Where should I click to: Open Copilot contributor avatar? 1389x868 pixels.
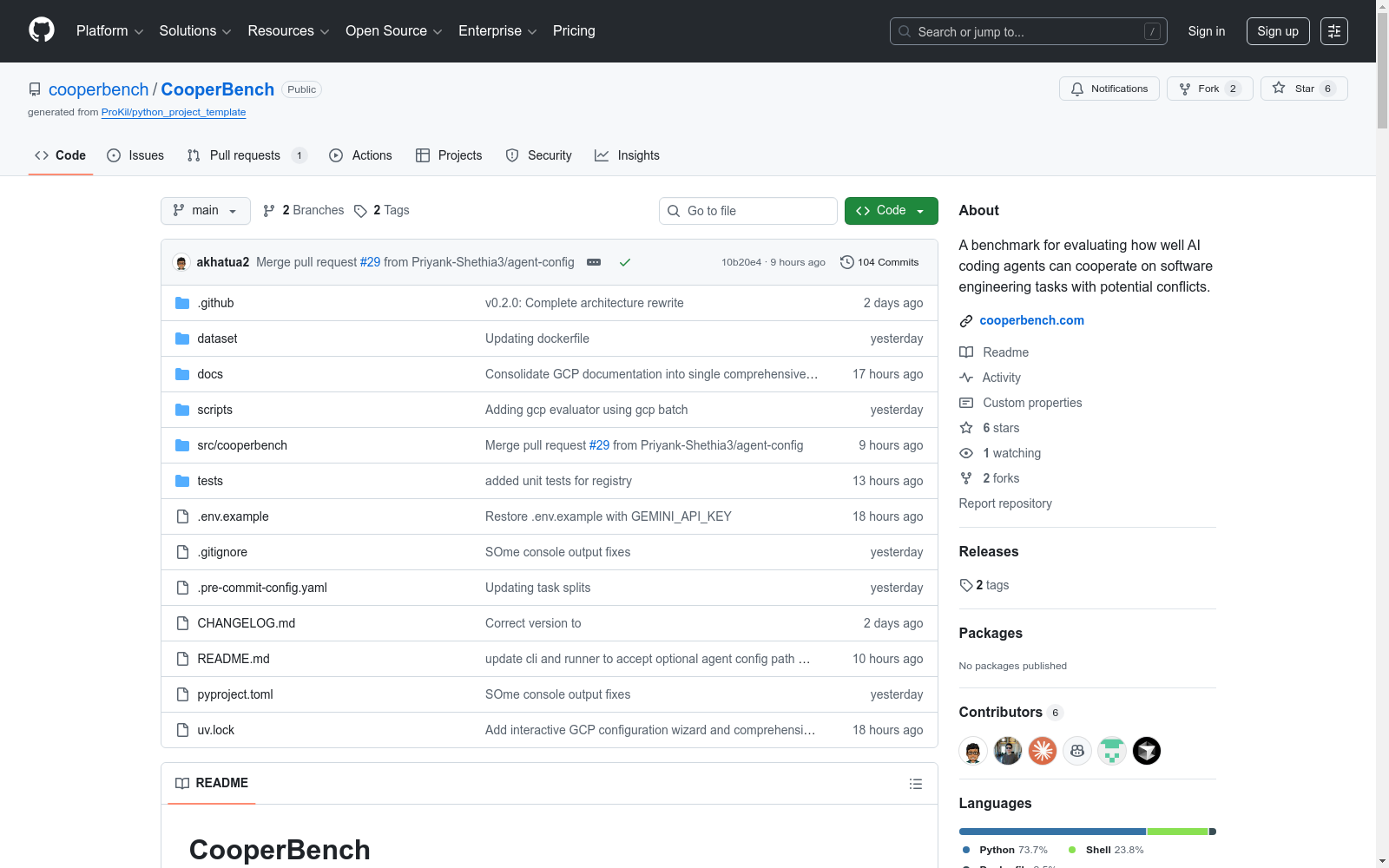(1077, 751)
